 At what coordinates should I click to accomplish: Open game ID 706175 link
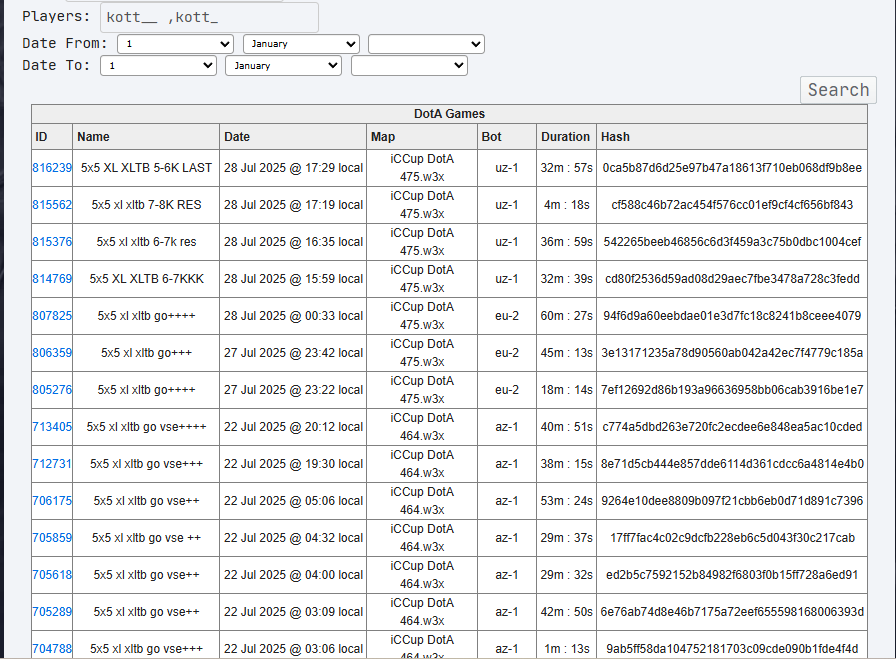pyautogui.click(x=52, y=501)
